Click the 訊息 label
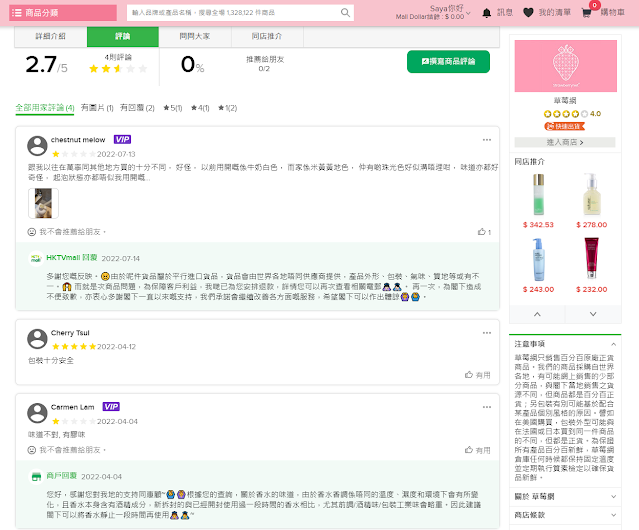Viewport: 639px width, 530px height. pyautogui.click(x=505, y=13)
